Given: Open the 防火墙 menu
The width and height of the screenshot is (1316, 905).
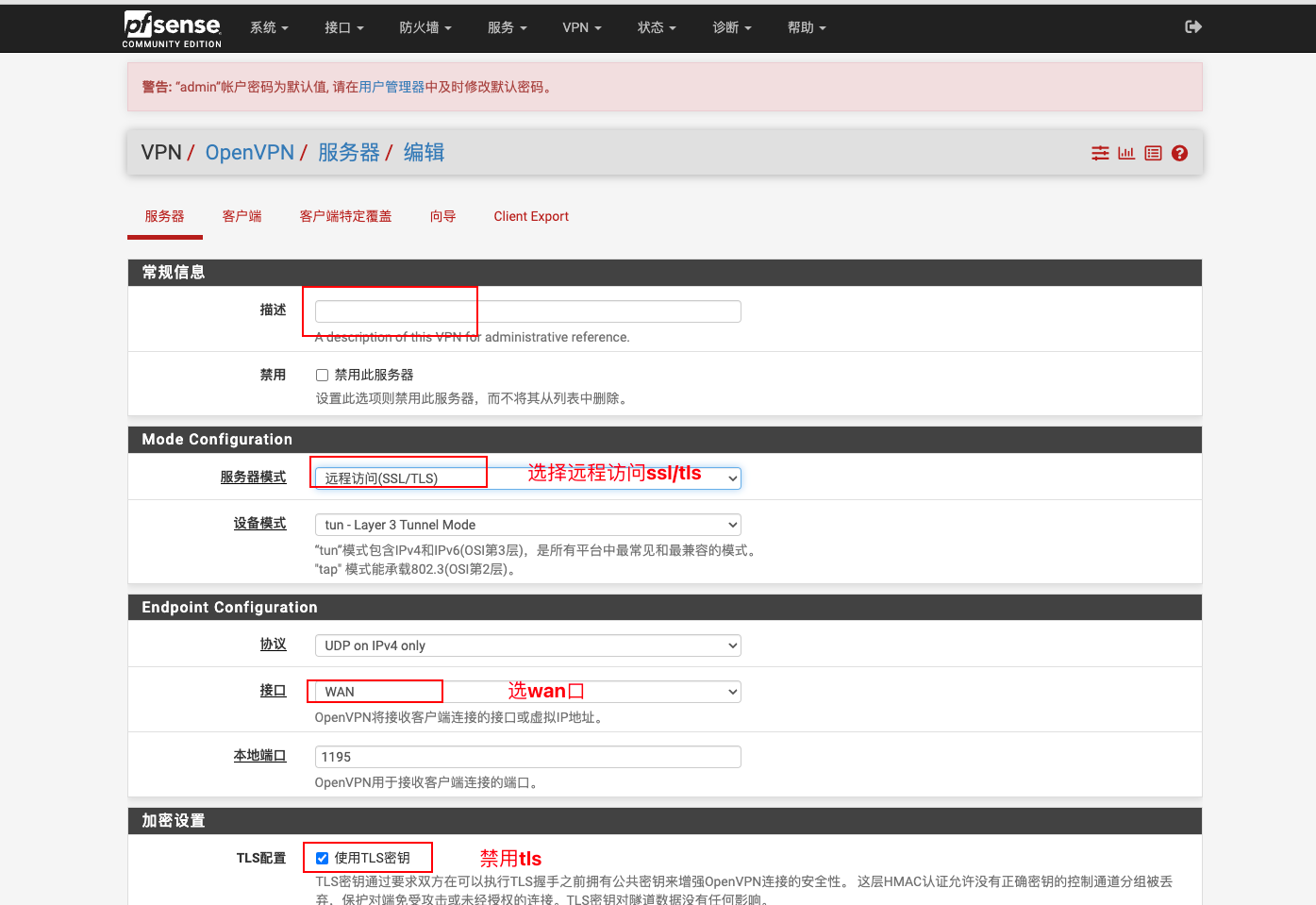Looking at the screenshot, I should pos(425,27).
